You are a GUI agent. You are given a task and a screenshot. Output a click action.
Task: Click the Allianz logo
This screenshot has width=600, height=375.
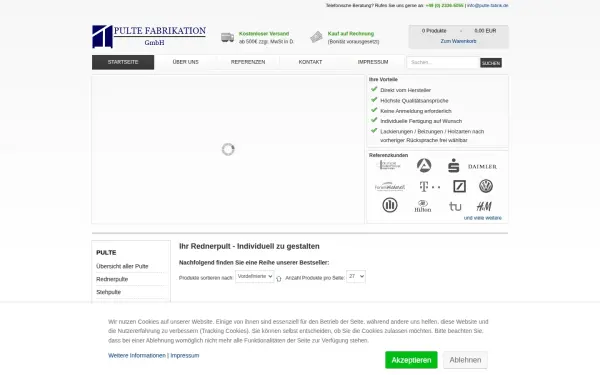click(x=390, y=205)
